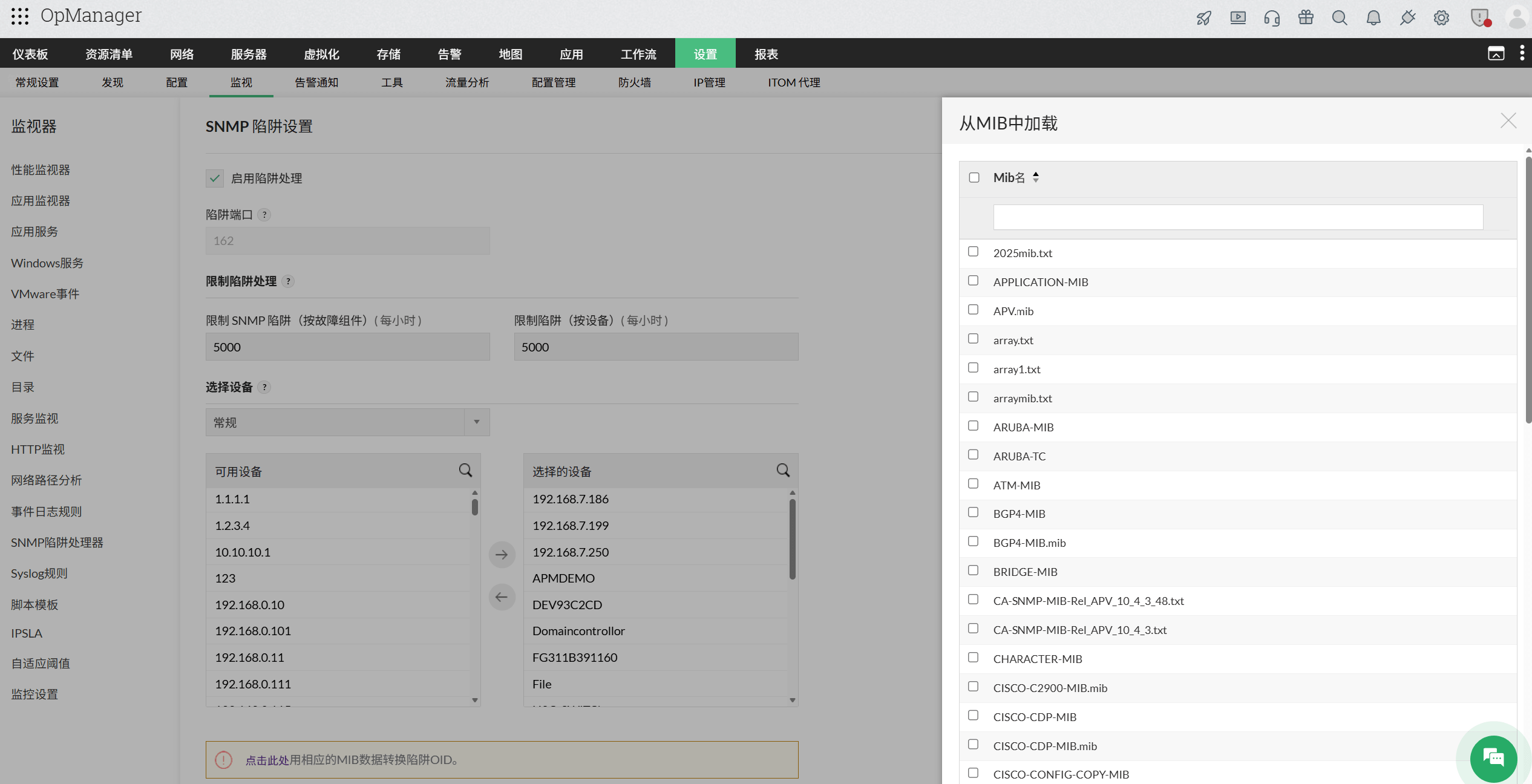Search within 选择的设备 list
Image resolution: width=1532 pixels, height=784 pixels.
pyautogui.click(x=783, y=471)
